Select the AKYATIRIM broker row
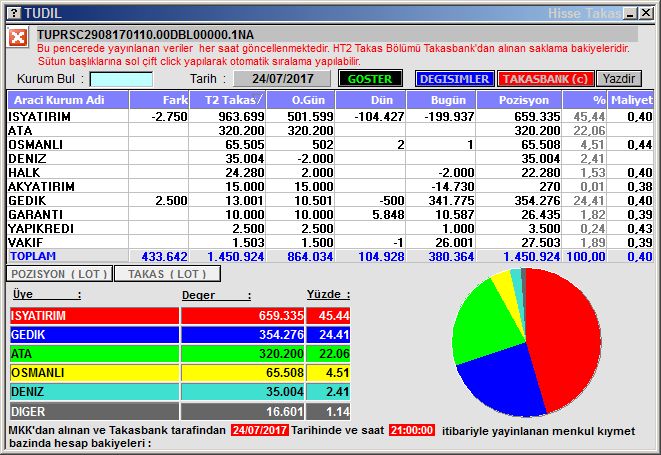Screen dimensions: 661x455 (42, 186)
